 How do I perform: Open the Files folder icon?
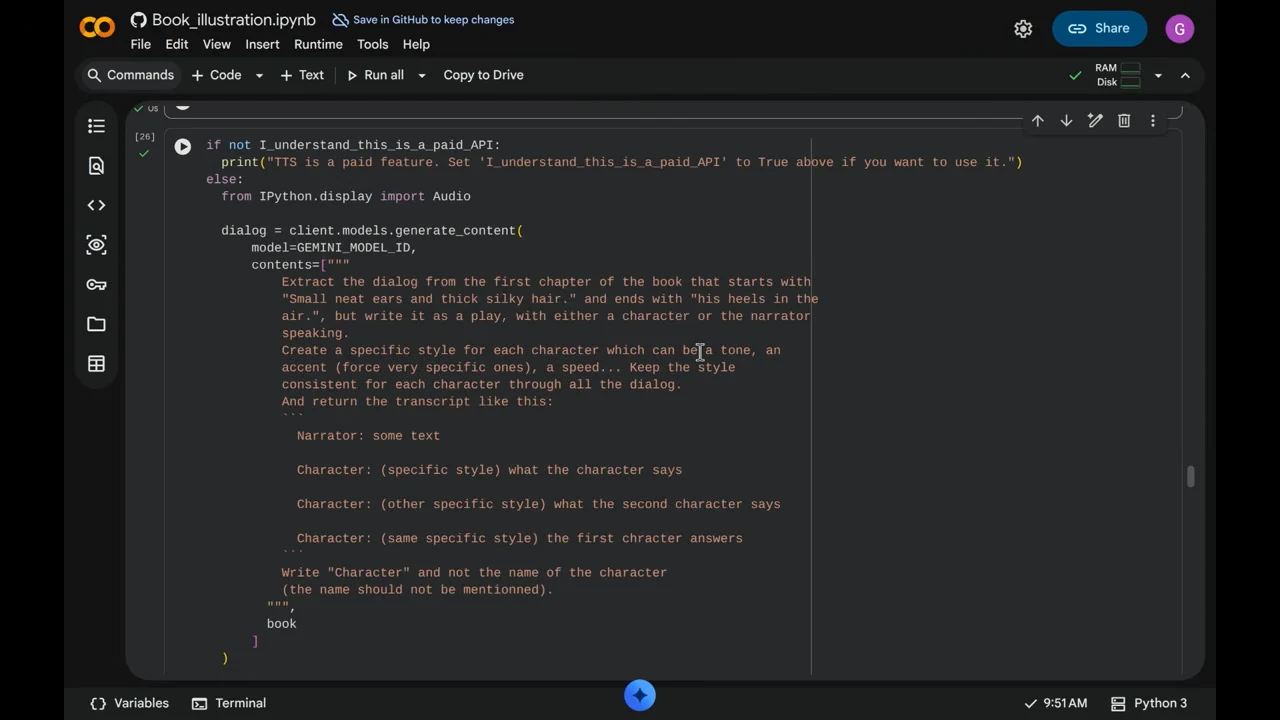point(96,324)
